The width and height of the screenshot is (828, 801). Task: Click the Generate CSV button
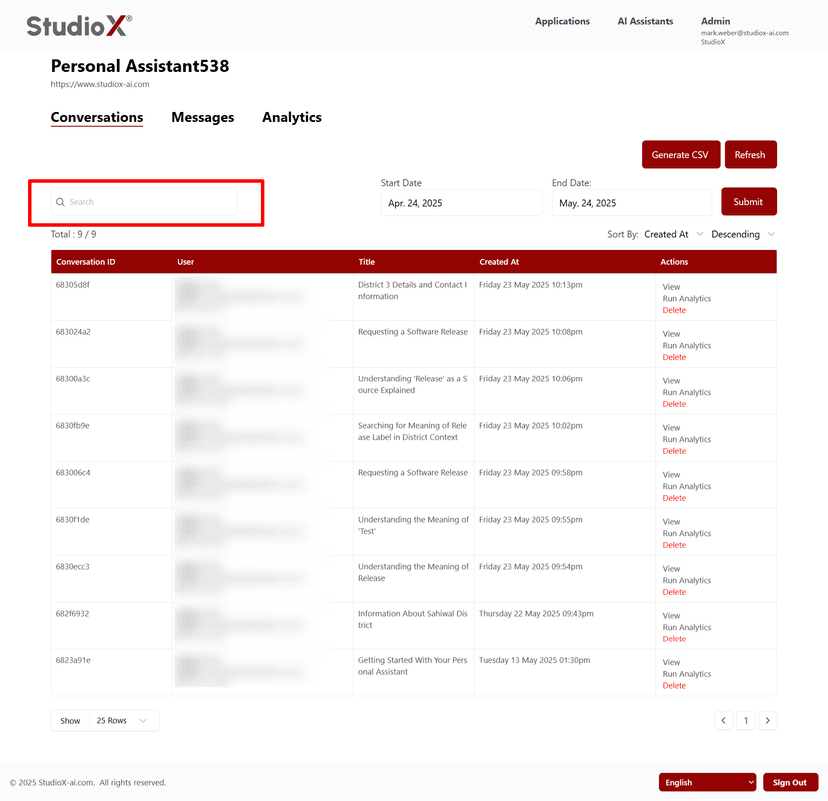[679, 155]
